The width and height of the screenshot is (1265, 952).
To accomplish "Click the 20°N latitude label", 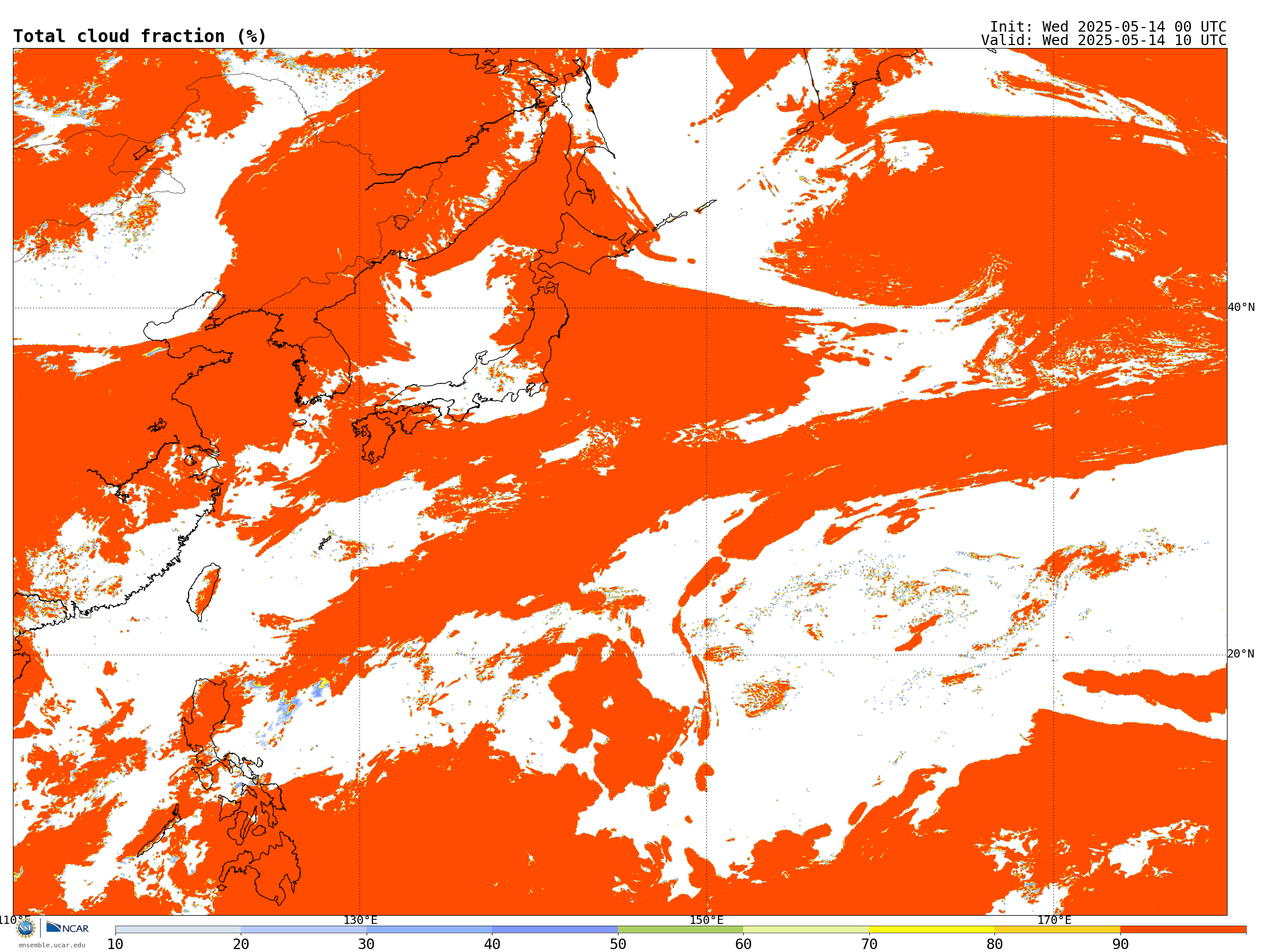I will (x=1242, y=654).
